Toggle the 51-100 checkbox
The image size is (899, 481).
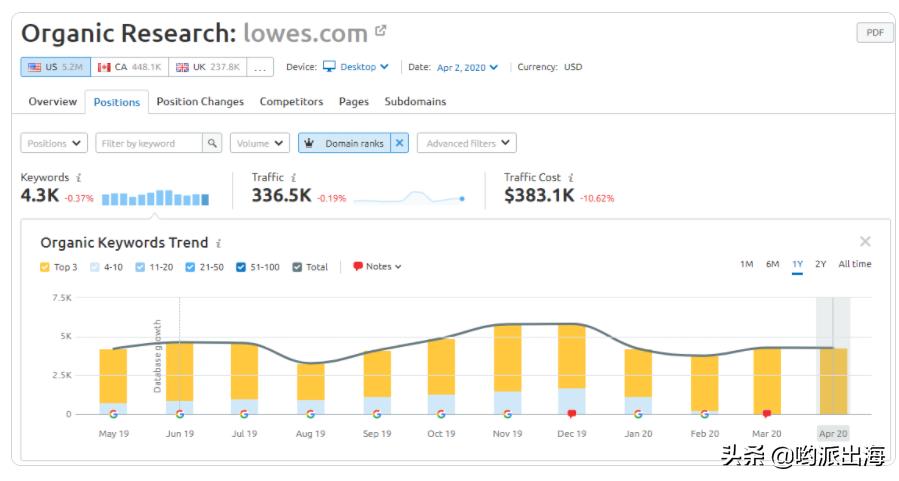point(241,267)
